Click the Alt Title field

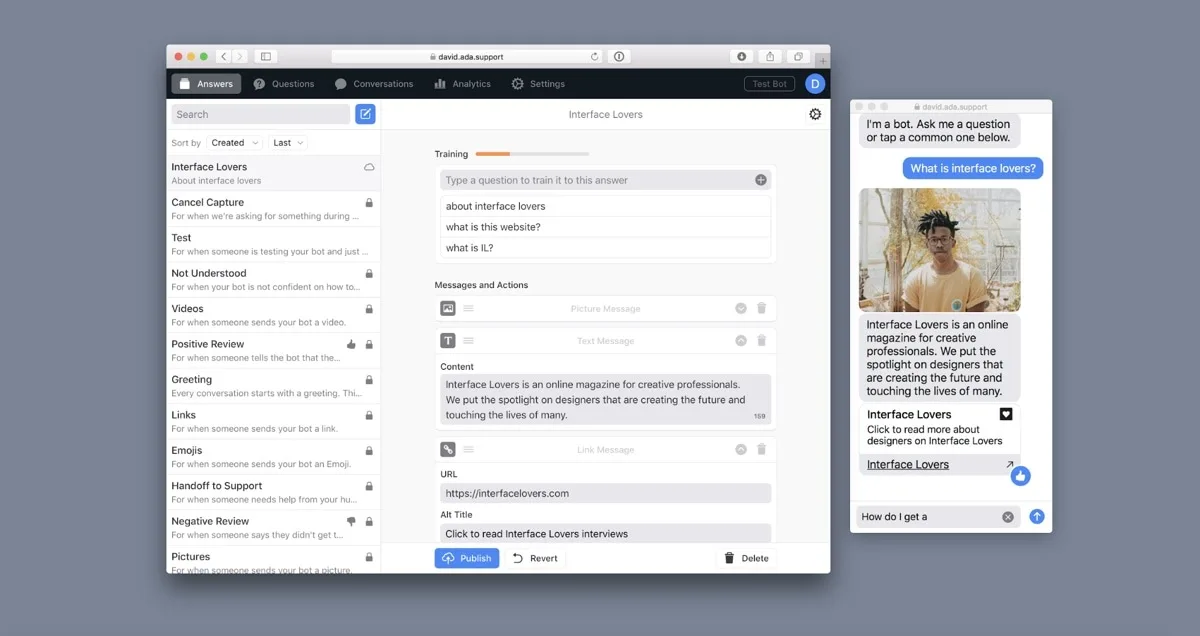tap(606, 533)
